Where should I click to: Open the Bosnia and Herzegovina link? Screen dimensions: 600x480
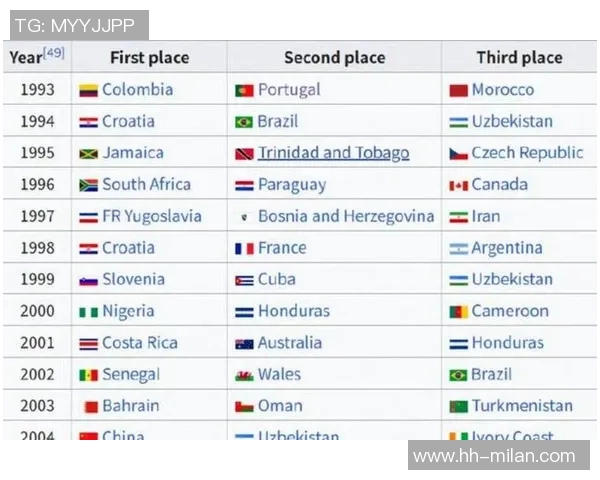pyautogui.click(x=346, y=216)
